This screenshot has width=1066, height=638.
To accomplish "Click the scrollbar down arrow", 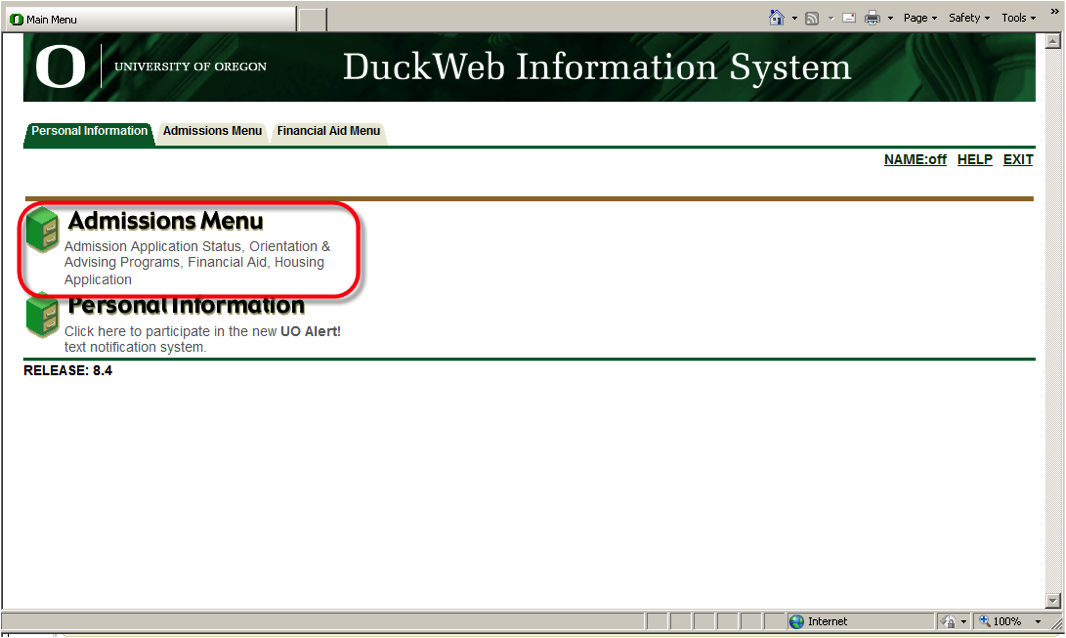I will coord(1052,601).
